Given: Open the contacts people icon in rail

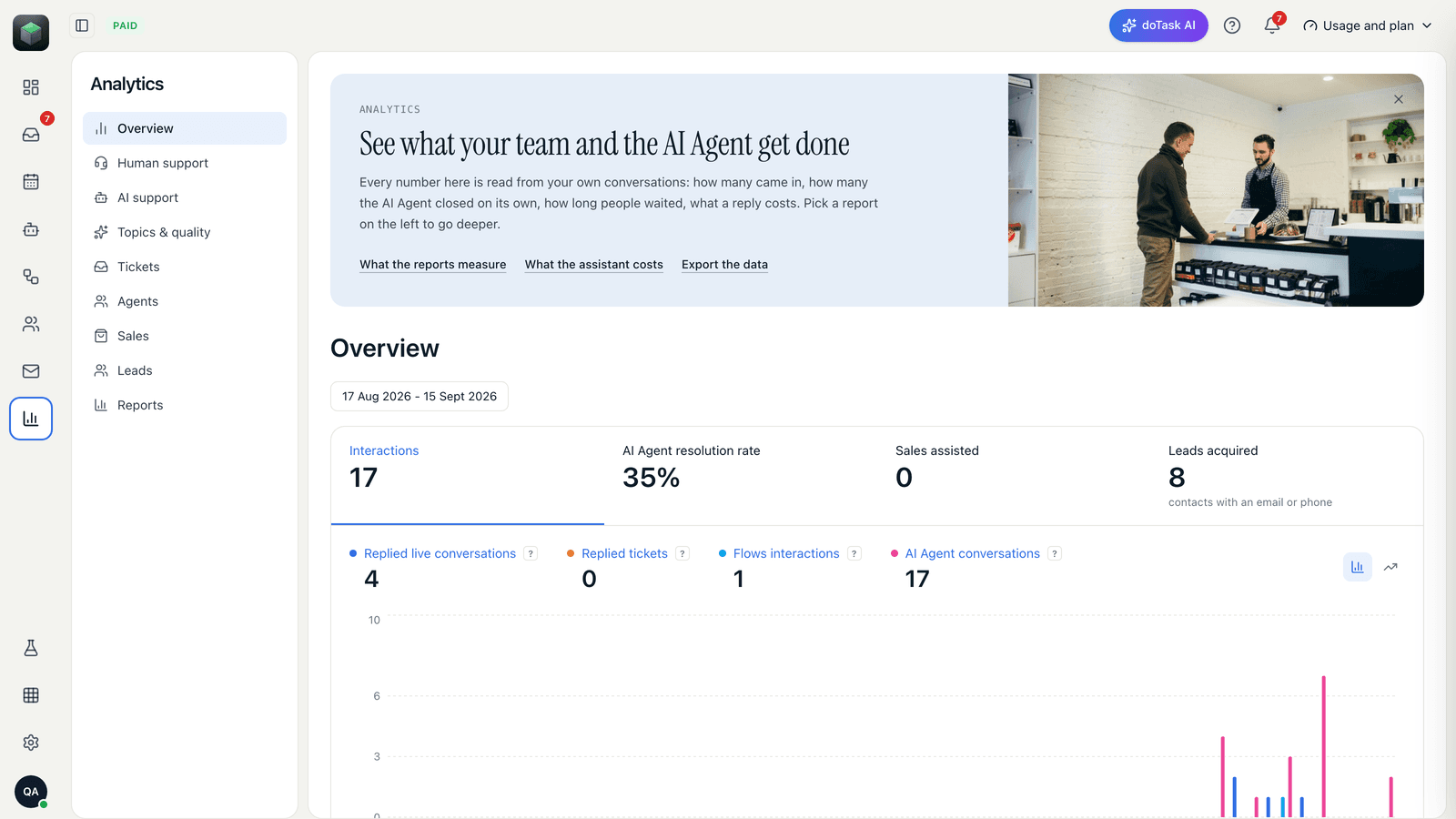Looking at the screenshot, I should [x=31, y=324].
